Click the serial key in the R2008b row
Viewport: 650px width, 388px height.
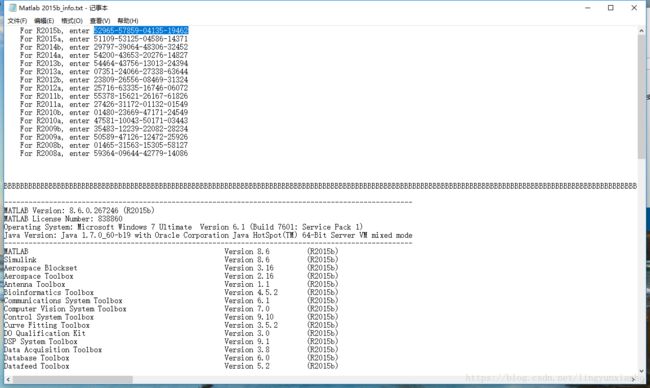point(141,145)
